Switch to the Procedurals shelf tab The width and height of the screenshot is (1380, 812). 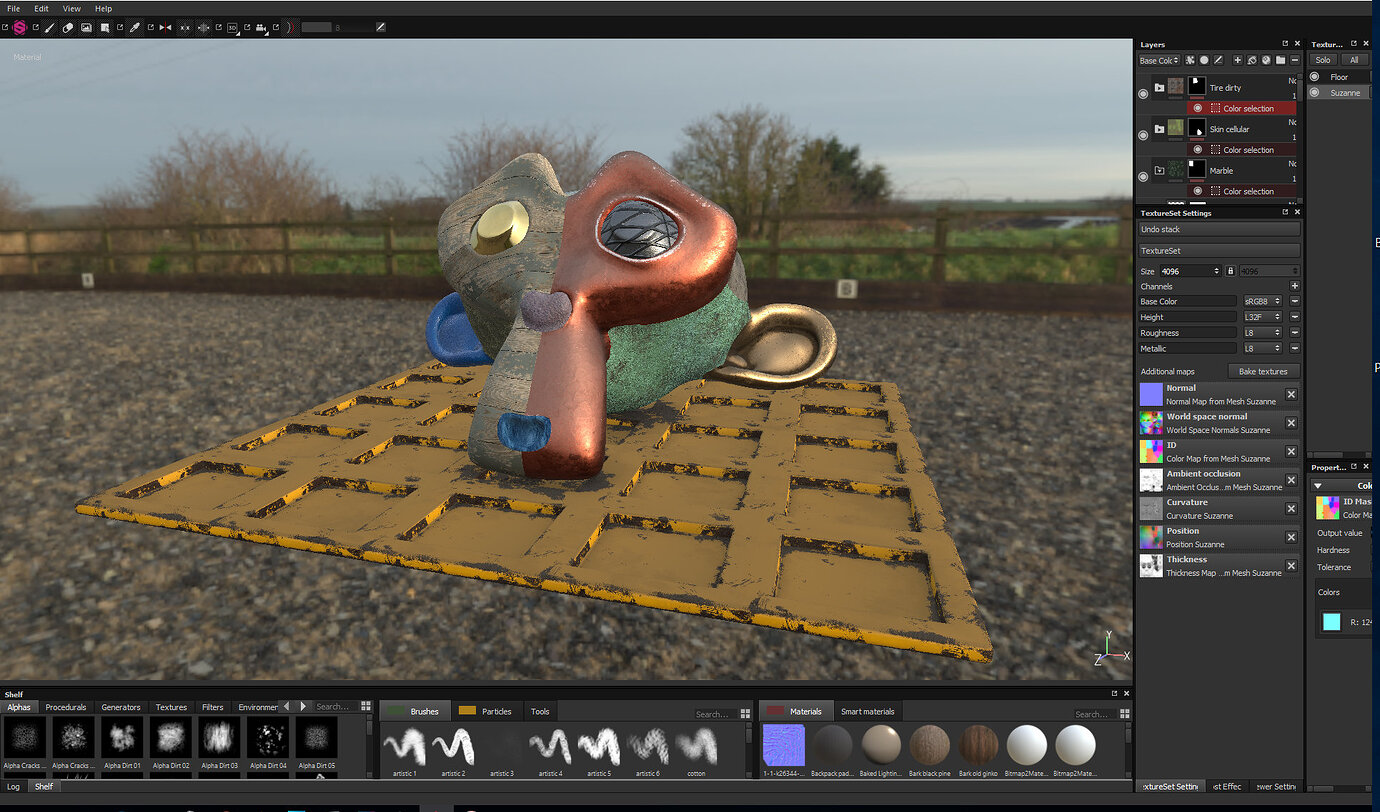(x=66, y=707)
